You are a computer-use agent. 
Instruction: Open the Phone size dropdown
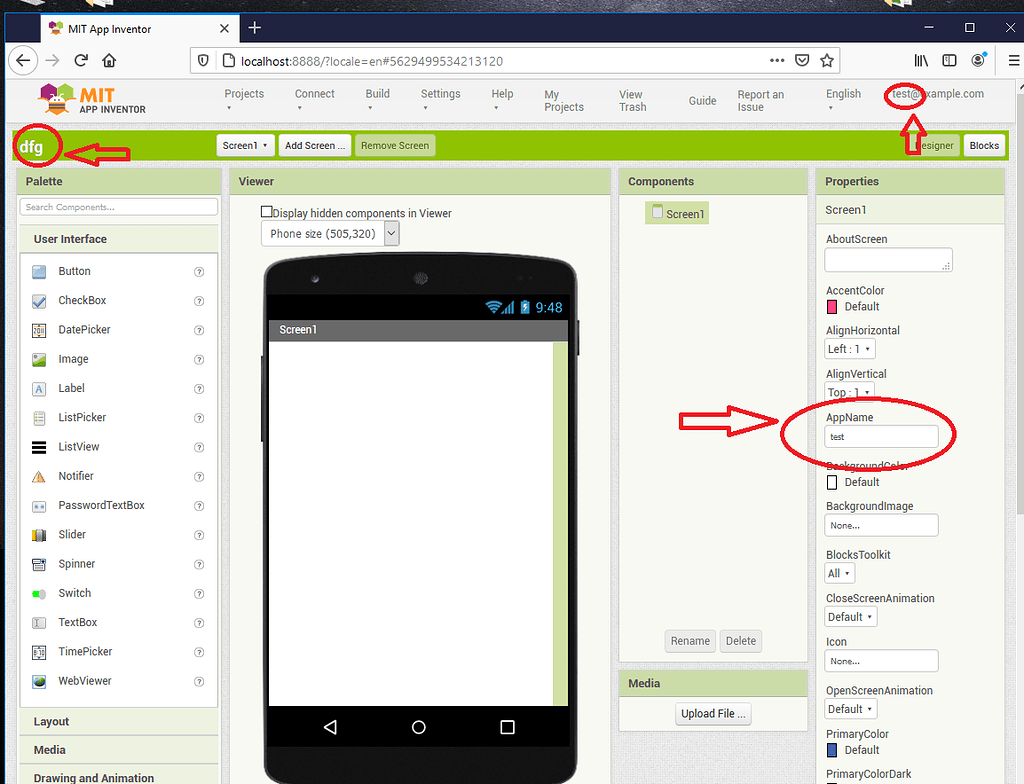click(391, 233)
